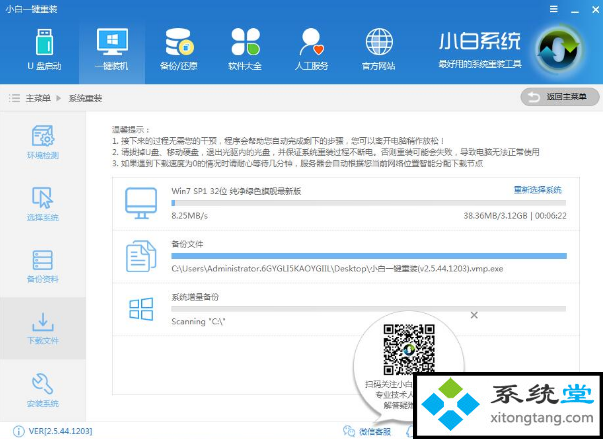Select 备份资料 sidebar step
The height and width of the screenshot is (439, 603).
click(43, 266)
